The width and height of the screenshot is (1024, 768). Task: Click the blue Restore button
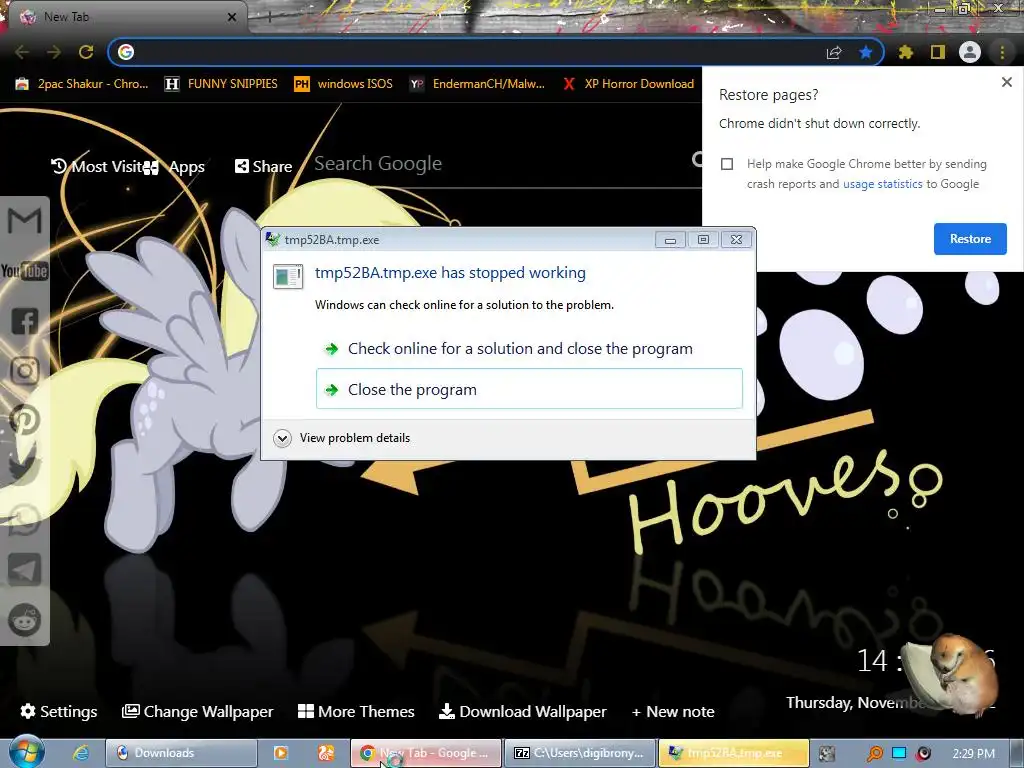tap(970, 239)
